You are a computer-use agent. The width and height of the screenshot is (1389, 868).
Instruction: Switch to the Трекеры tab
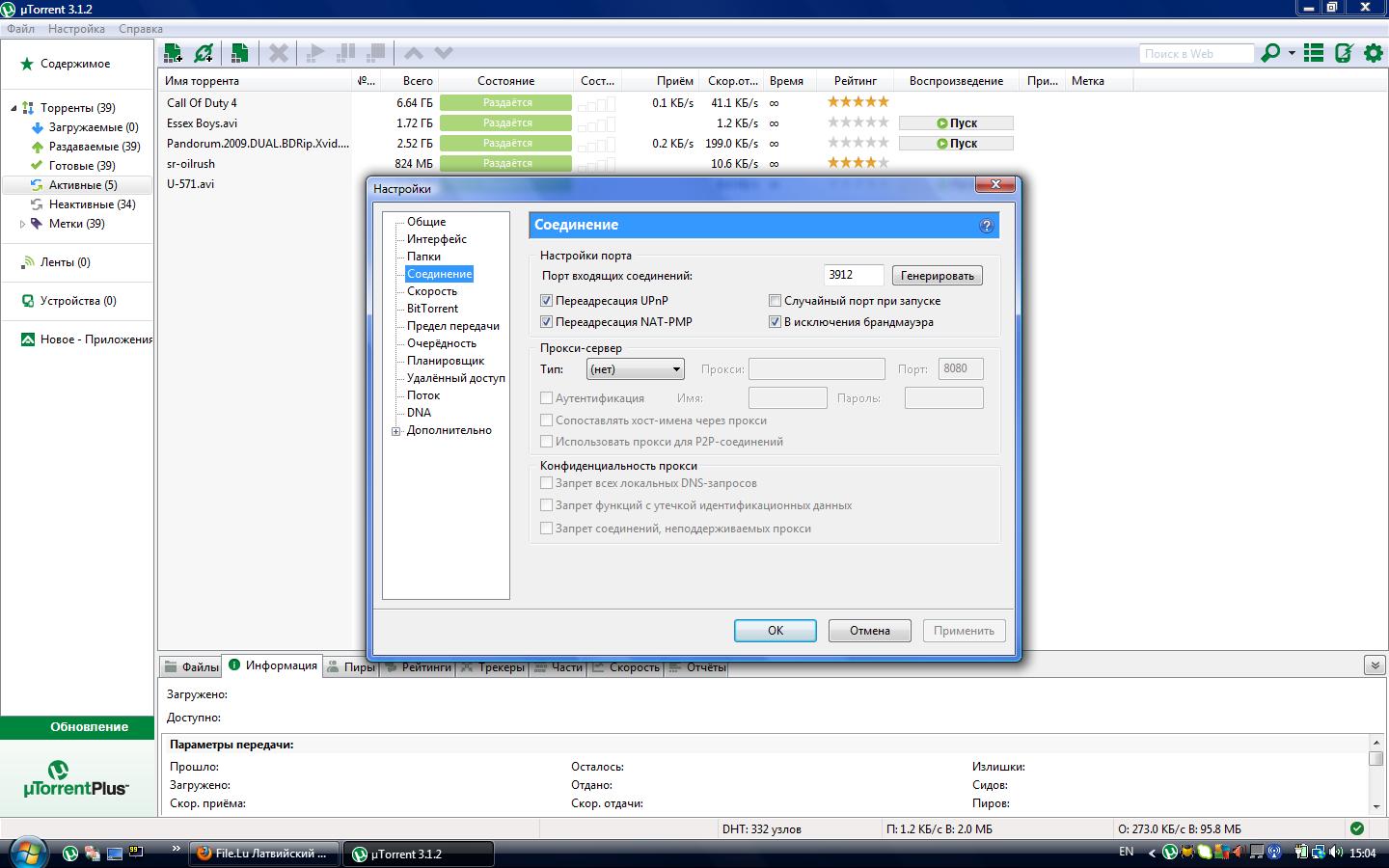coord(492,666)
